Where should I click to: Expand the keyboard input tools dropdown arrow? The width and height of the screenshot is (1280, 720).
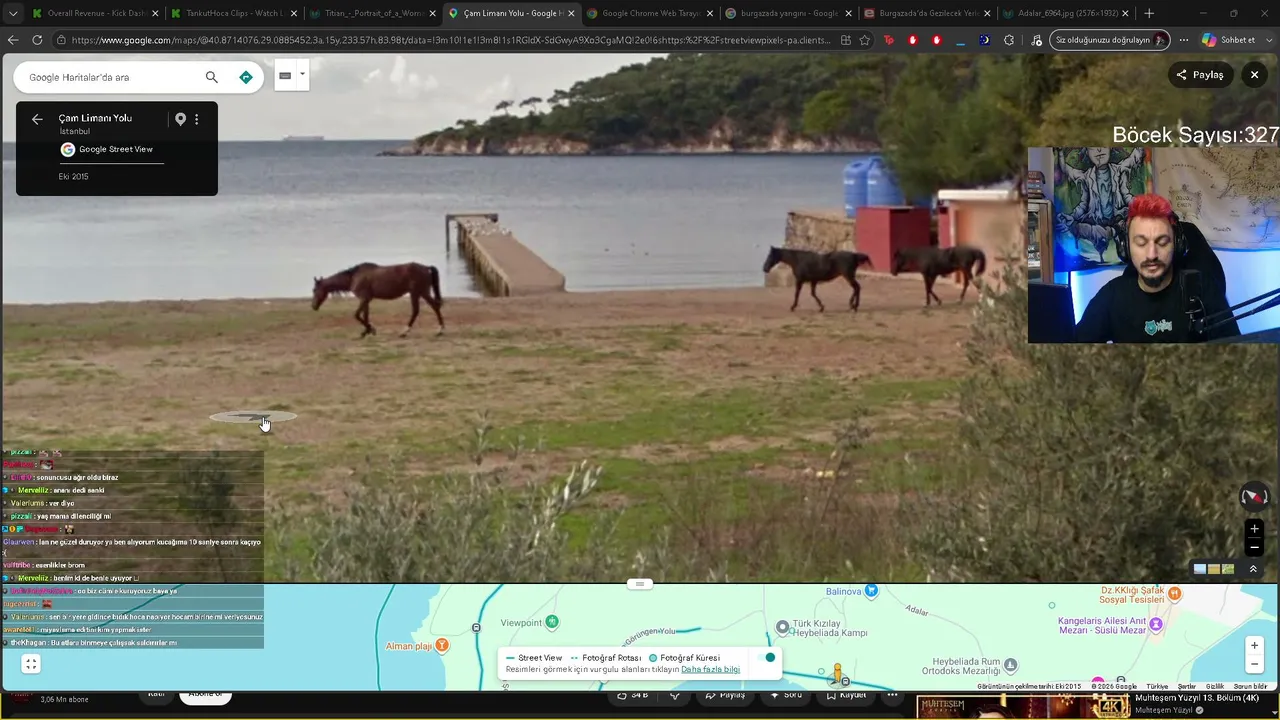(x=302, y=74)
